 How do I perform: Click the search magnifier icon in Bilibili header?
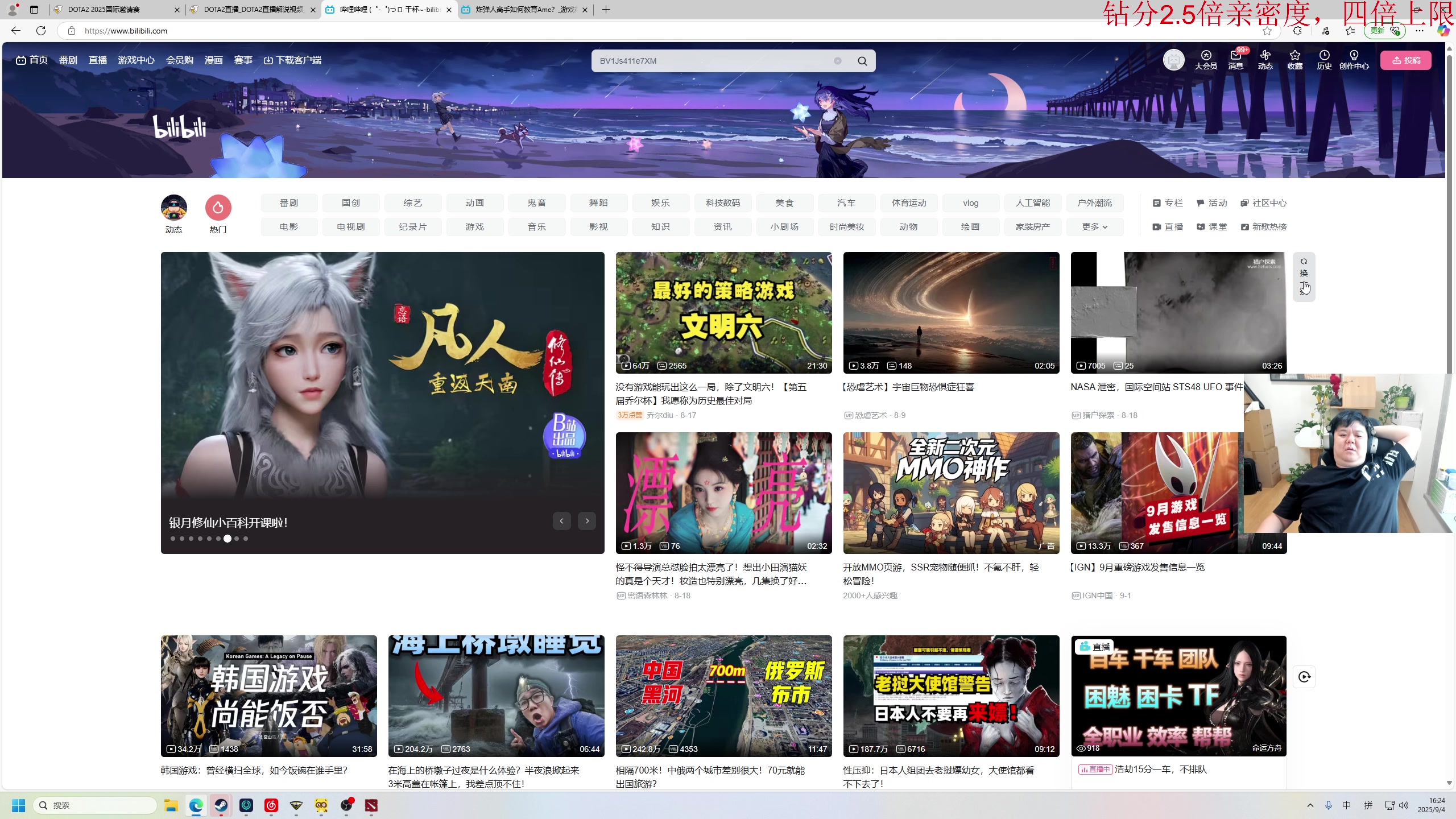click(862, 61)
